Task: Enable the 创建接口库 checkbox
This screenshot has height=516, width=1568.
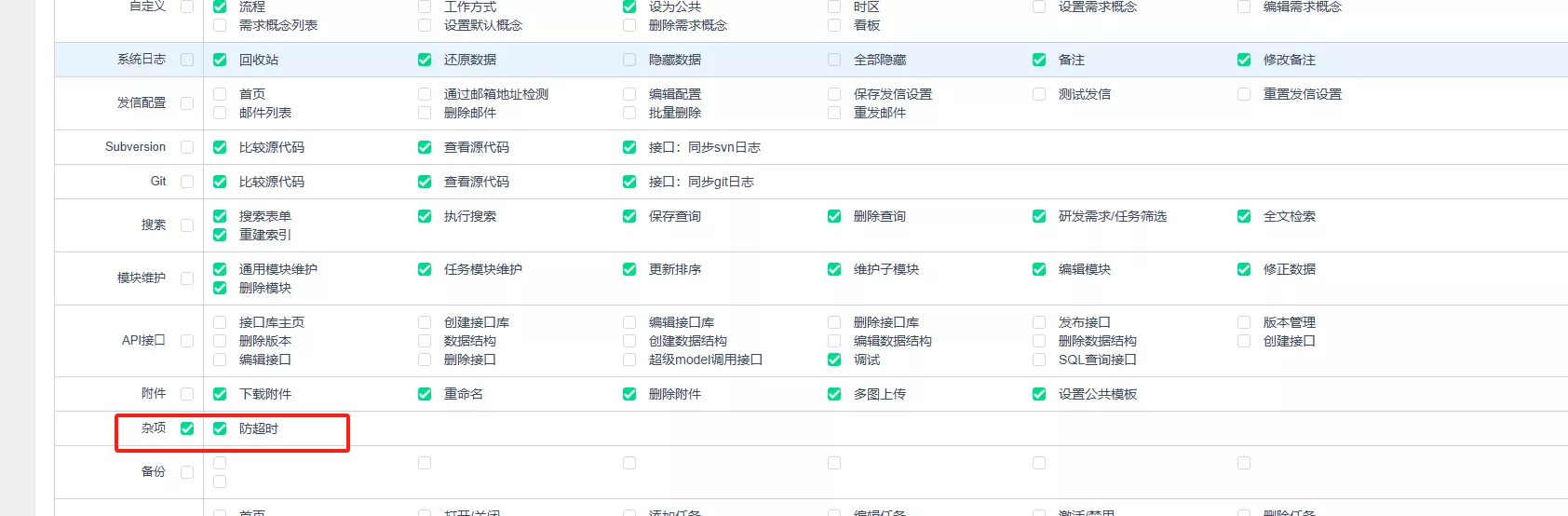Action: (425, 322)
